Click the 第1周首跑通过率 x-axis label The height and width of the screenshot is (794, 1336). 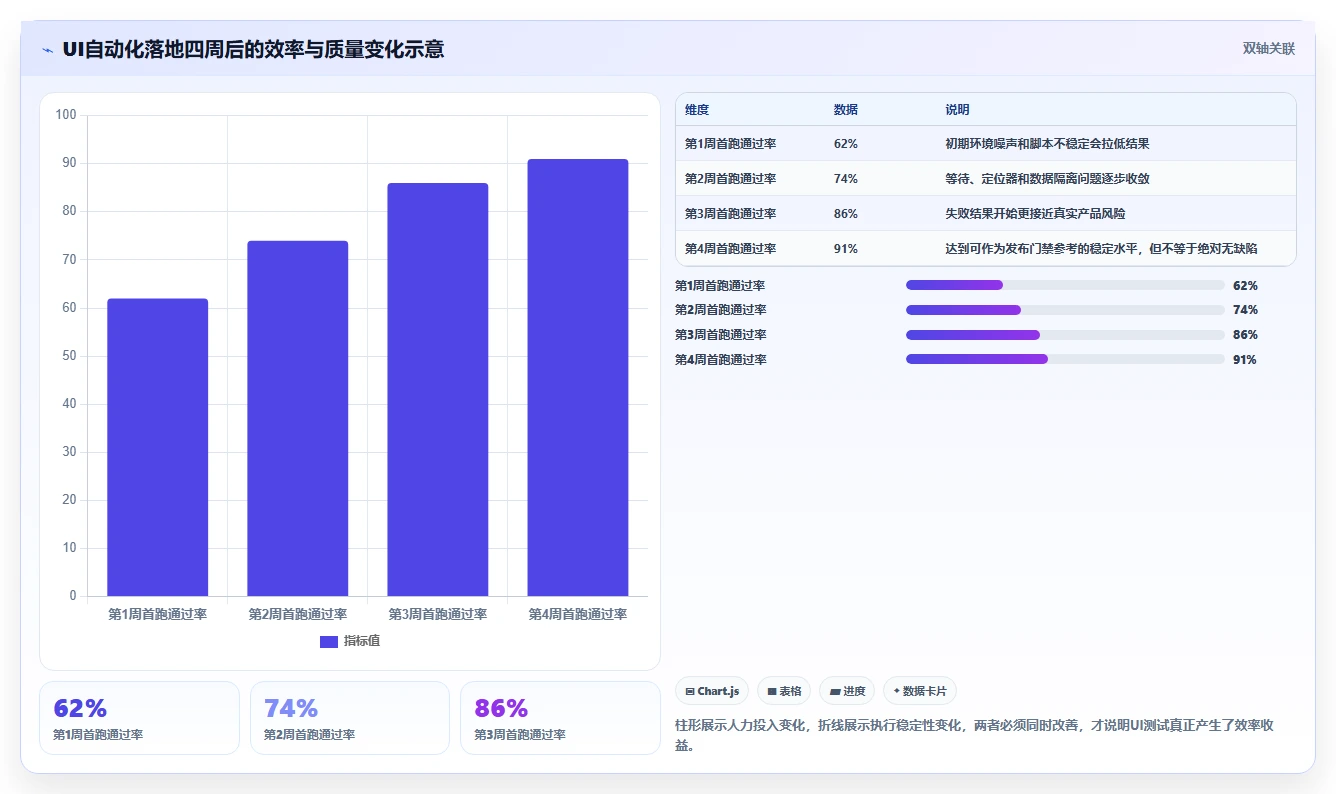(158, 614)
